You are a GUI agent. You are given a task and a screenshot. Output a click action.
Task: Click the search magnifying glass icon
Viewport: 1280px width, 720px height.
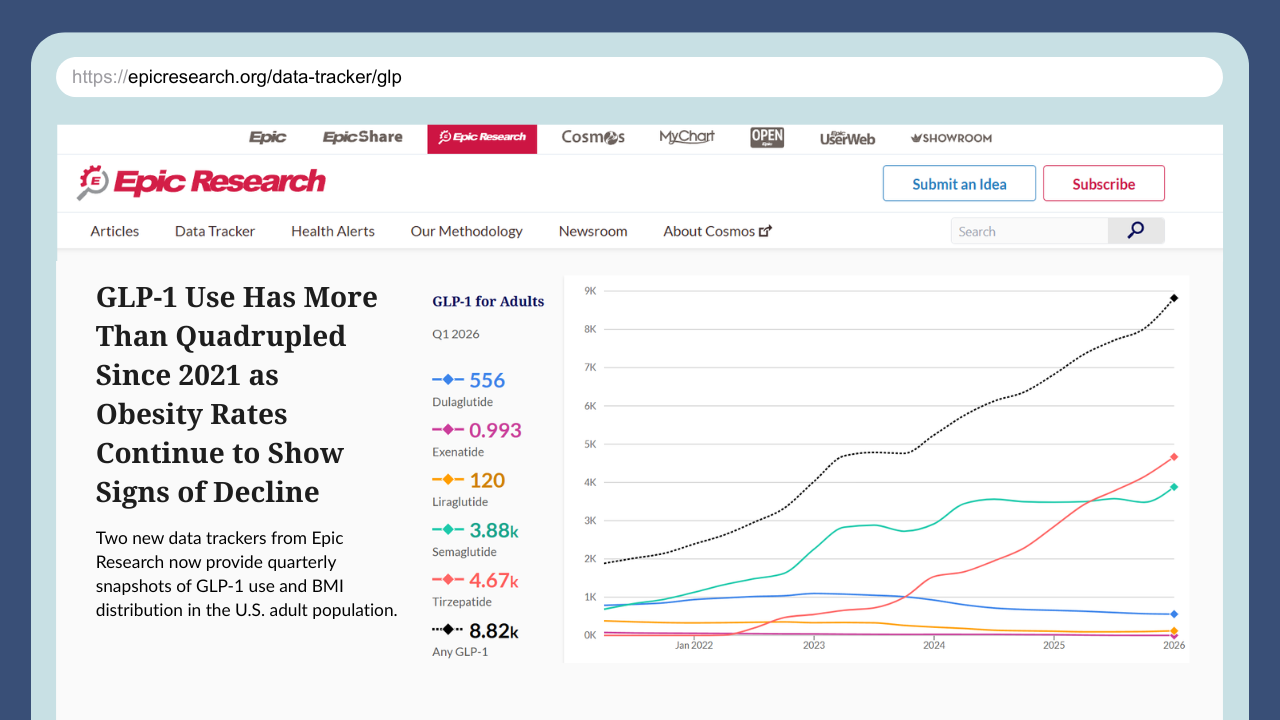click(x=1136, y=231)
